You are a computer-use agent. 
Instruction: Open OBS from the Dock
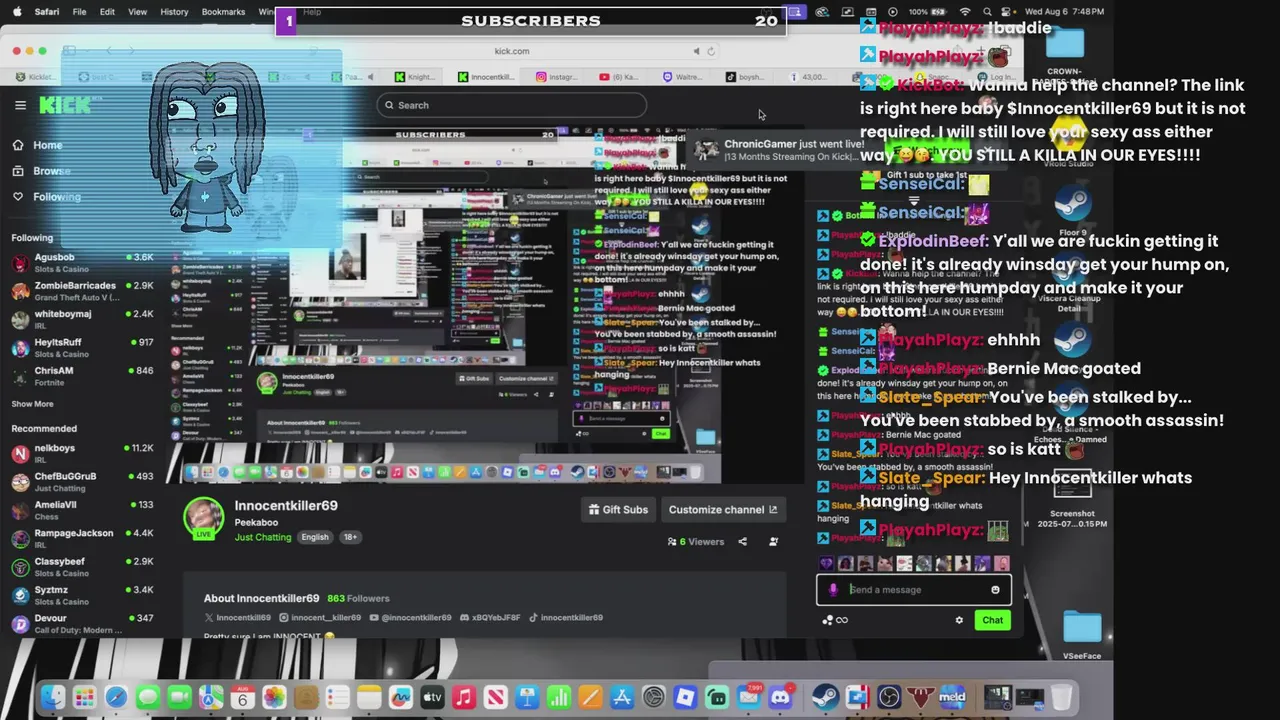(888, 697)
